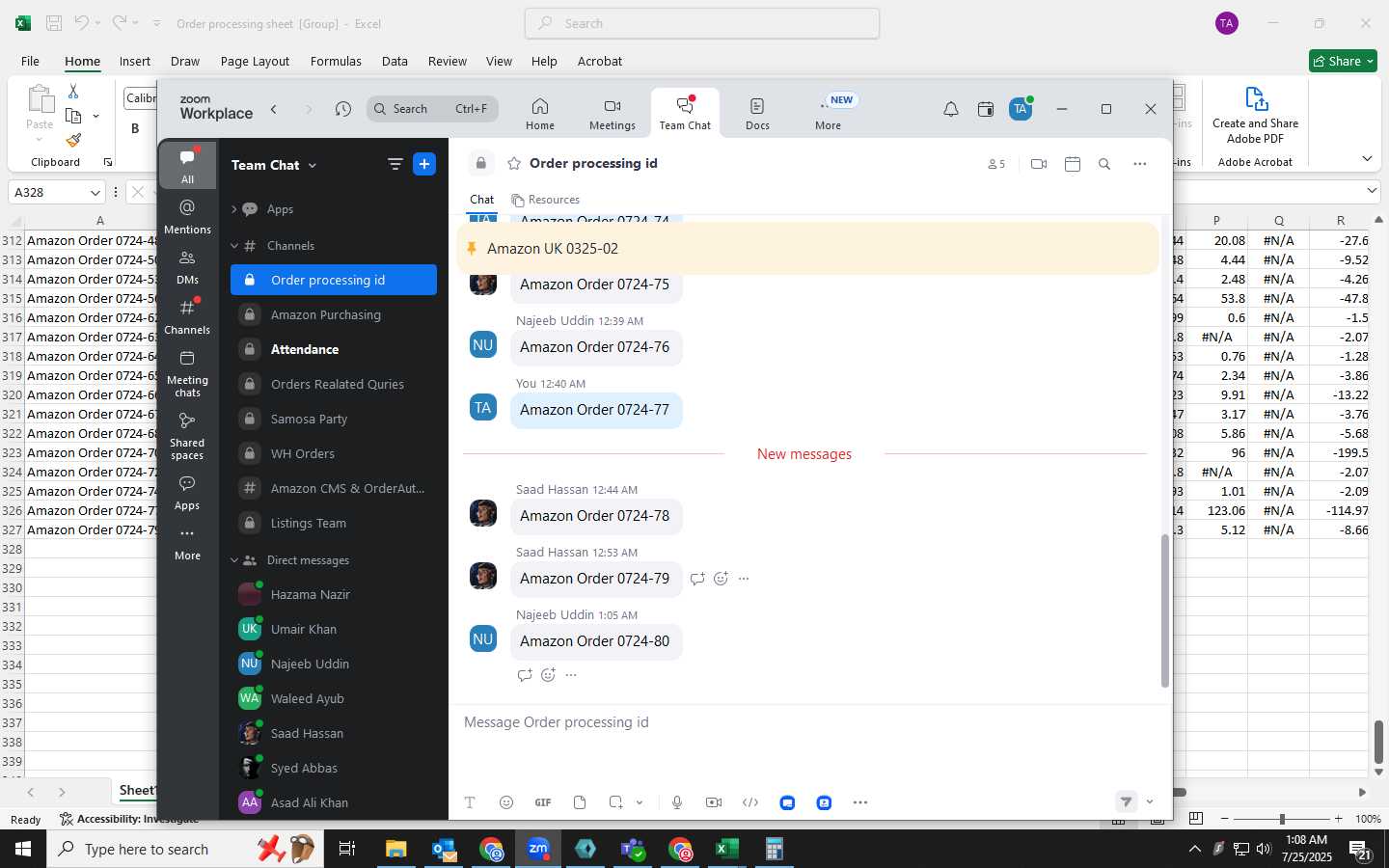
Task: Open Meeting chats in sidebar
Action: tap(187, 373)
